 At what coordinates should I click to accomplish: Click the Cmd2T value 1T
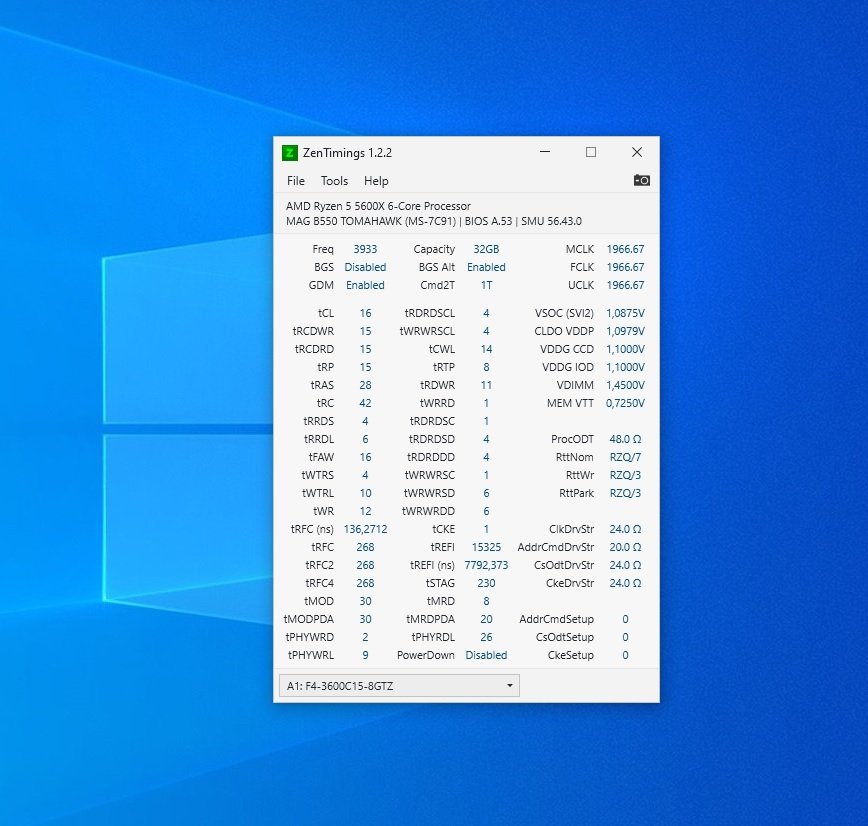click(x=486, y=285)
